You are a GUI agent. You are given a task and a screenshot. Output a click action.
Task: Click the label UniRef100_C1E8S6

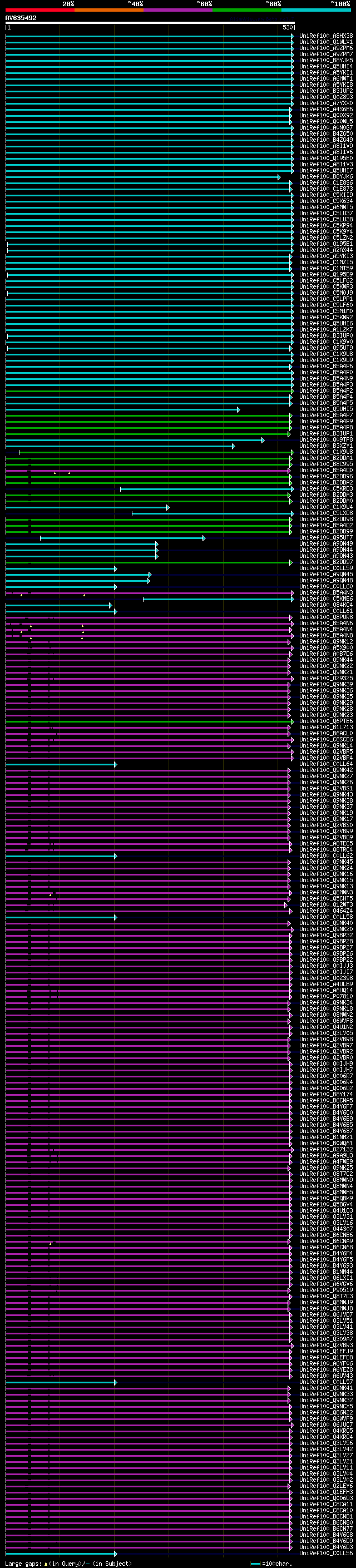[x=325, y=182]
